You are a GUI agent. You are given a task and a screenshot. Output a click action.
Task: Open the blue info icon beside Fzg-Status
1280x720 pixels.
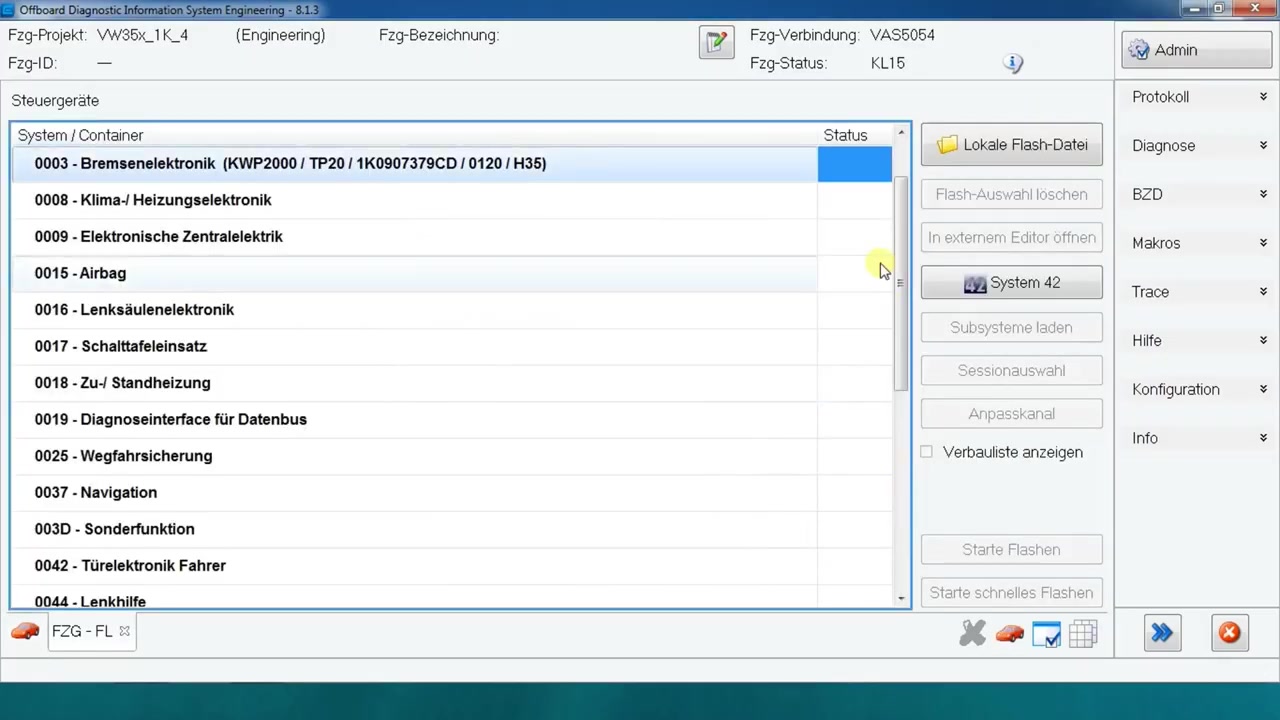tap(1013, 63)
